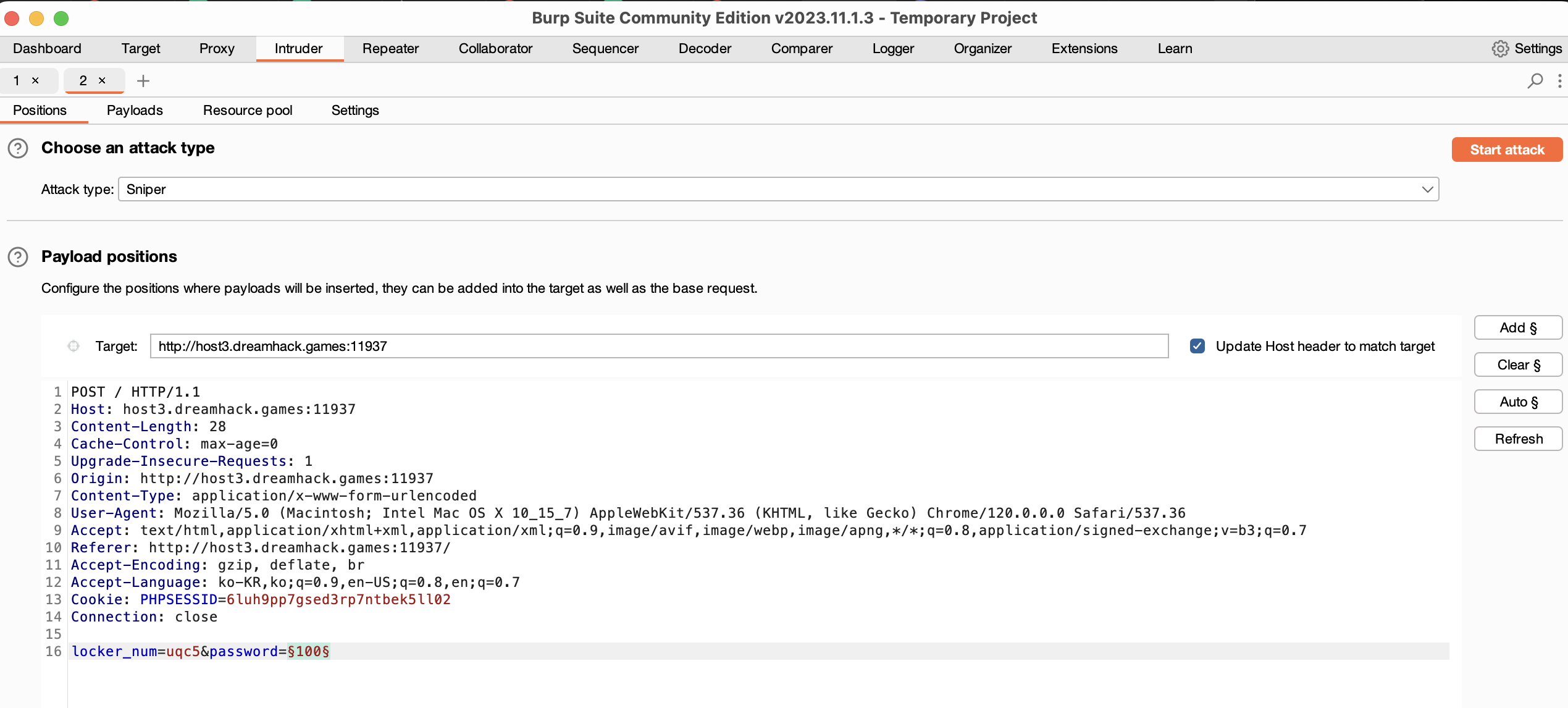This screenshot has width=1568, height=708.
Task: Click the Accept-Encoding header line
Action: pos(217,565)
